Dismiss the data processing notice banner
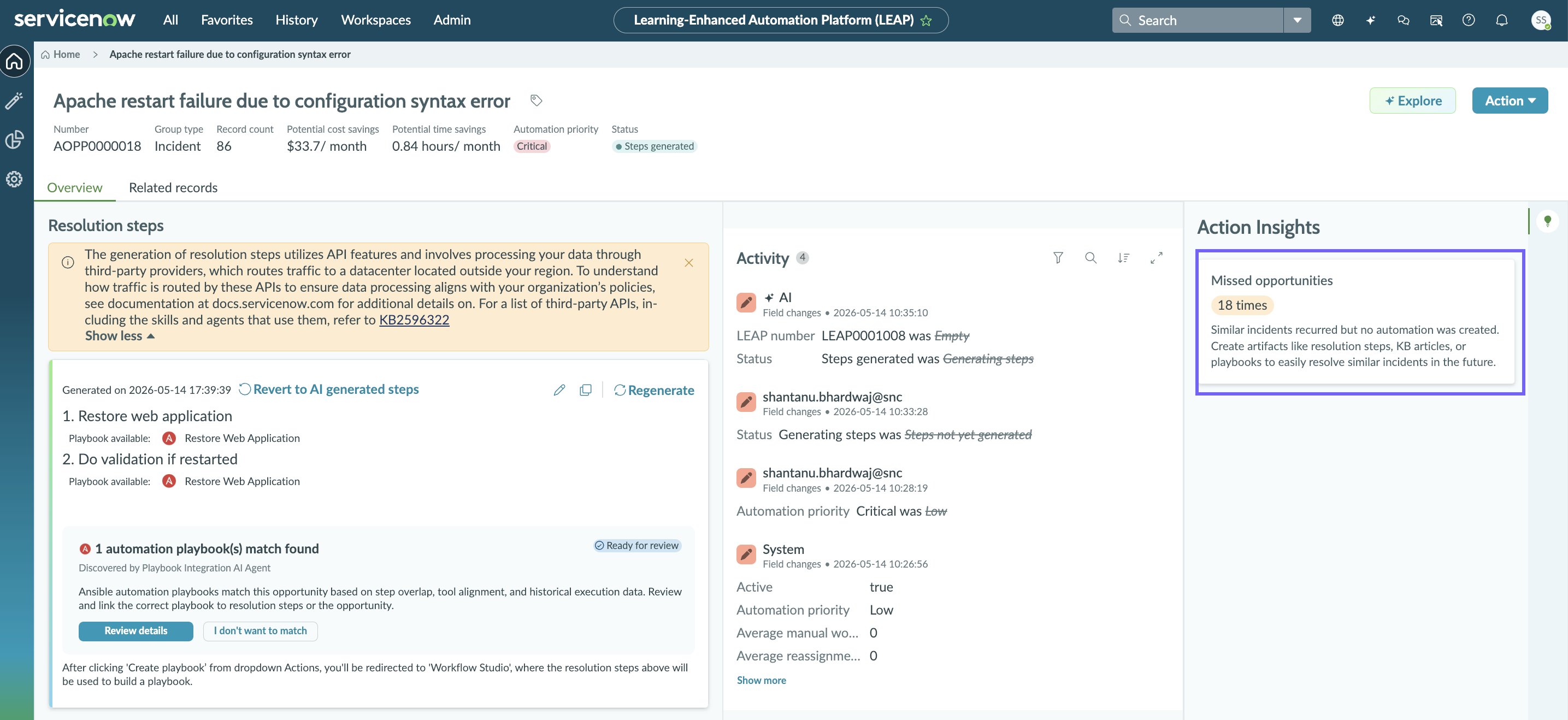 pyautogui.click(x=688, y=263)
